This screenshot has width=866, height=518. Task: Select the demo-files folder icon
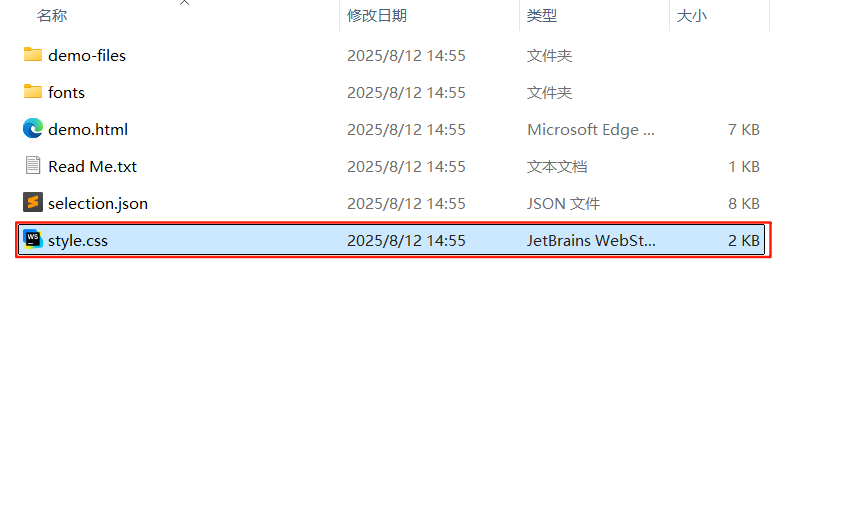point(33,55)
